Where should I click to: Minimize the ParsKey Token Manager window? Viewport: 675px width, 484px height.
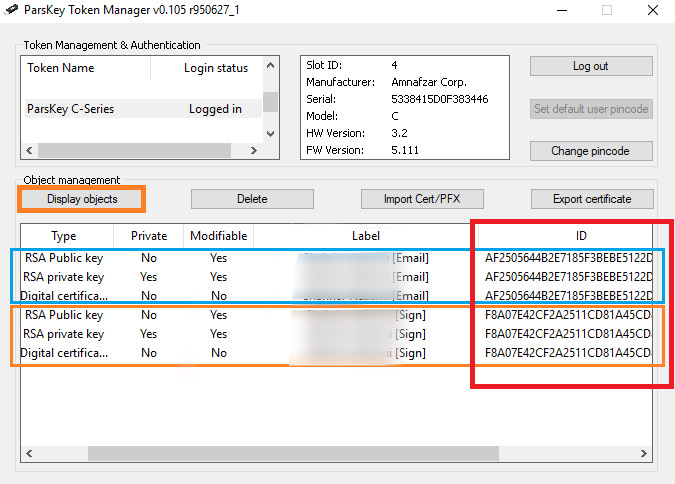coord(562,10)
